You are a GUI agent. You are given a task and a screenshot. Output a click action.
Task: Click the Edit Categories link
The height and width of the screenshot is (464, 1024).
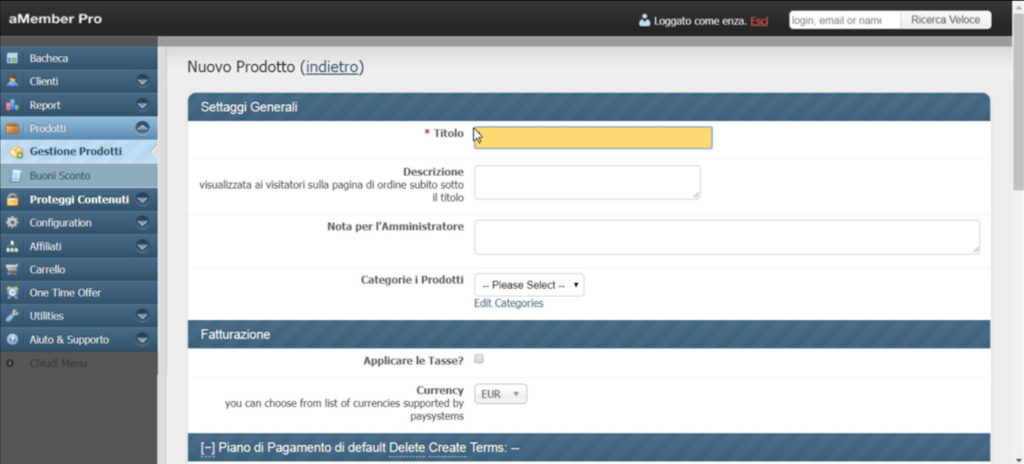(x=508, y=303)
